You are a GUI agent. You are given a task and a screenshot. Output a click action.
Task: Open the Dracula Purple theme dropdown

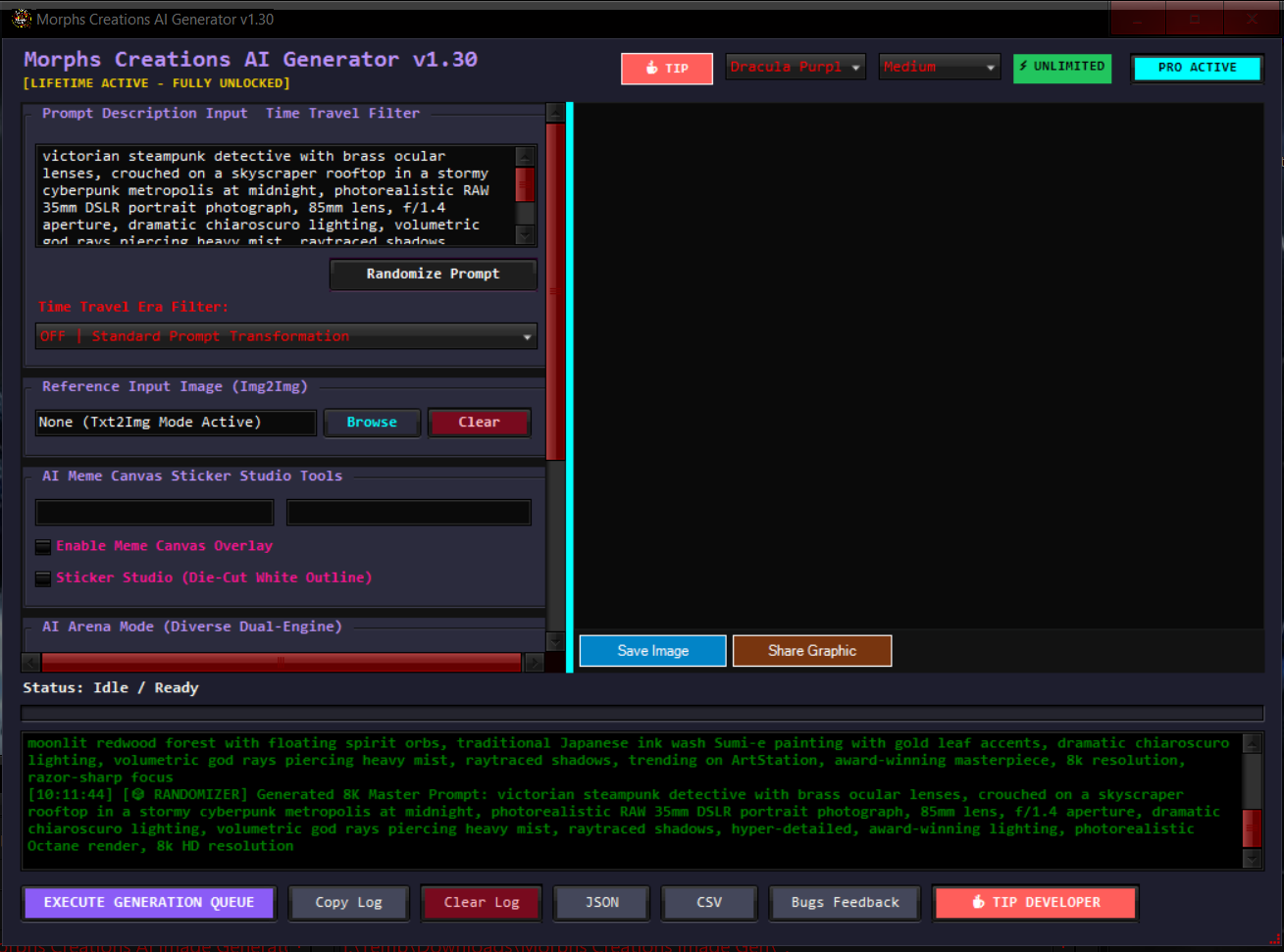tap(796, 67)
